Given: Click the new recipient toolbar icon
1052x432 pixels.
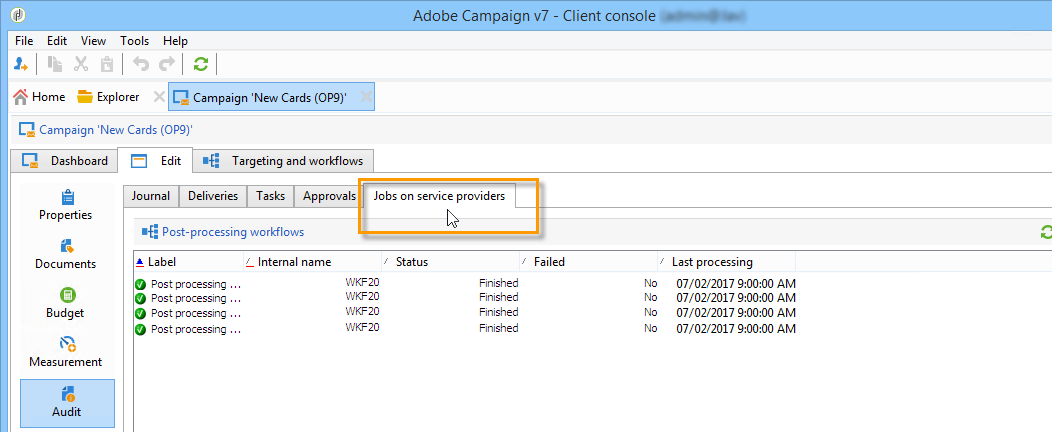Looking at the screenshot, I should [20, 64].
